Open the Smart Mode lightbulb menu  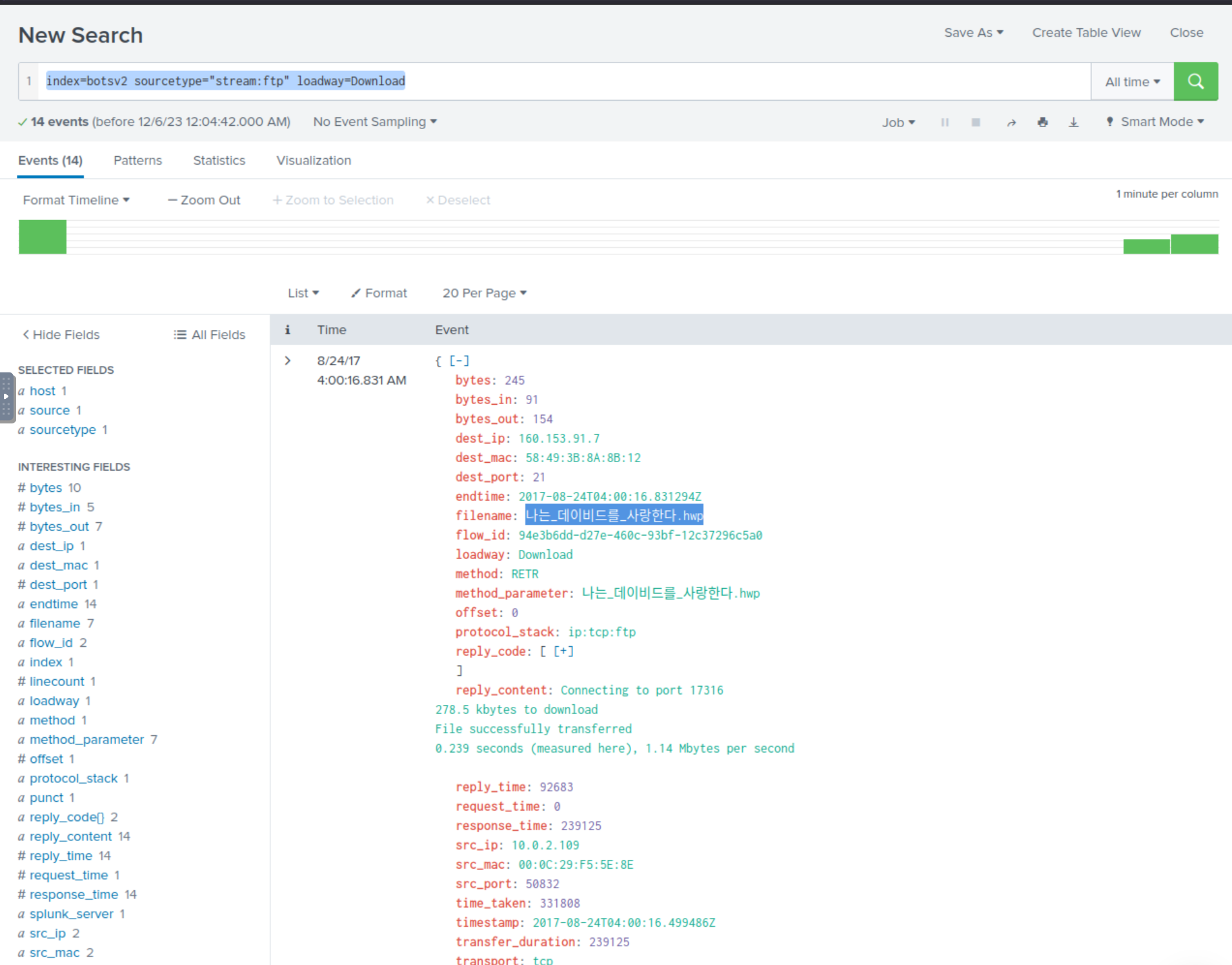click(x=1155, y=121)
